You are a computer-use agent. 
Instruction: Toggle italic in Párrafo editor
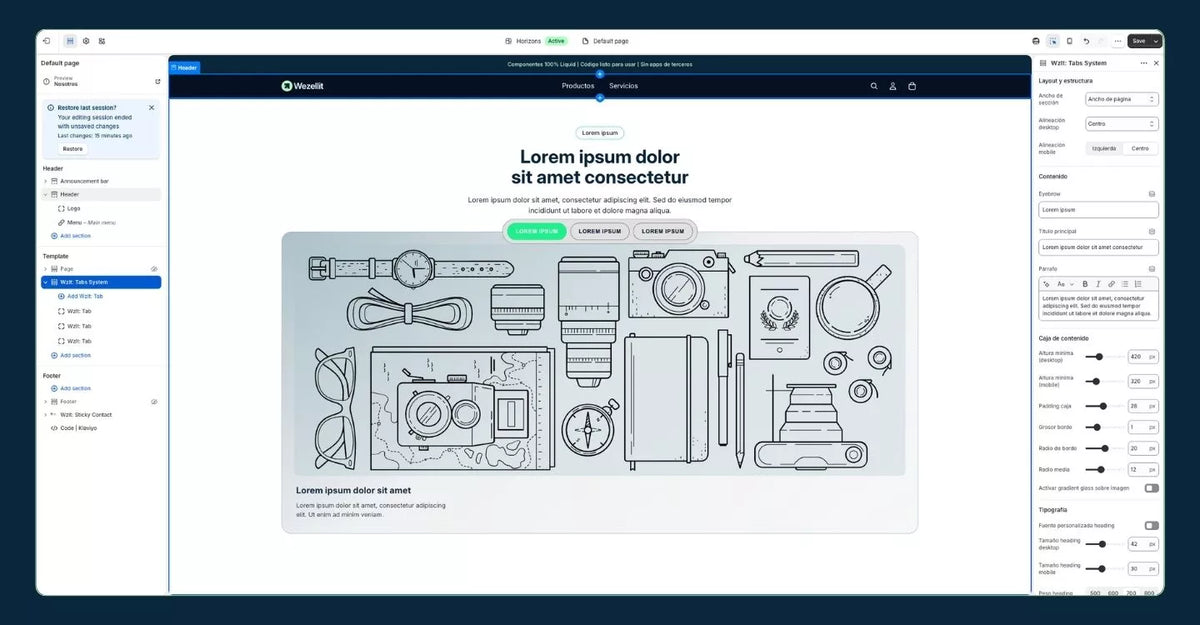[x=1098, y=284]
